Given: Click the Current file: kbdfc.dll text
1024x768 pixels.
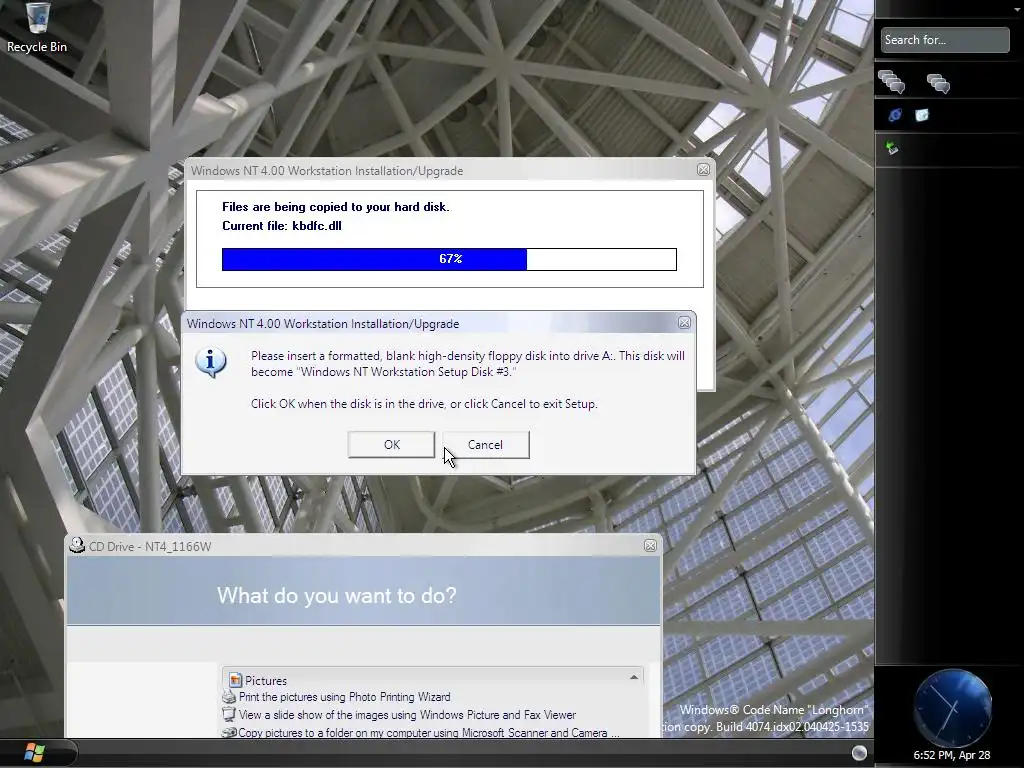Looking at the screenshot, I should 281,226.
